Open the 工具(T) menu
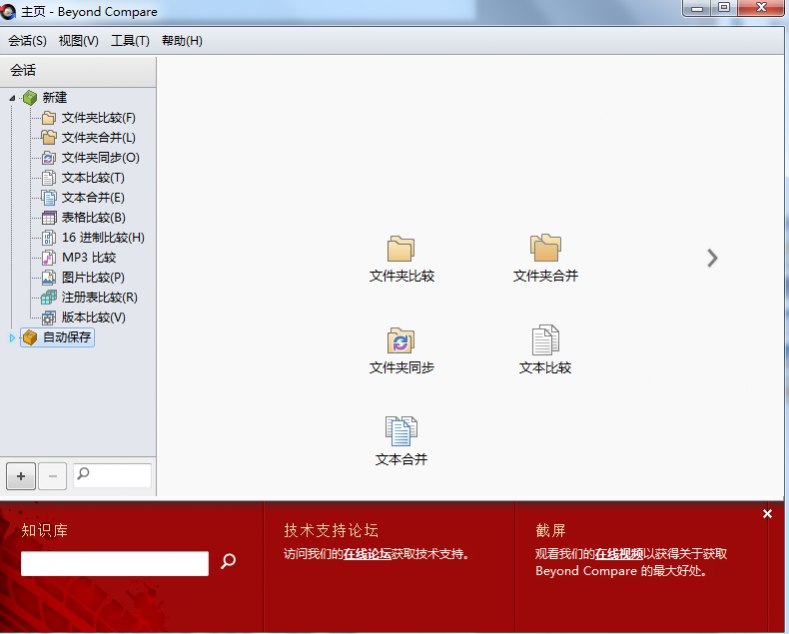The image size is (789, 634). tap(130, 41)
